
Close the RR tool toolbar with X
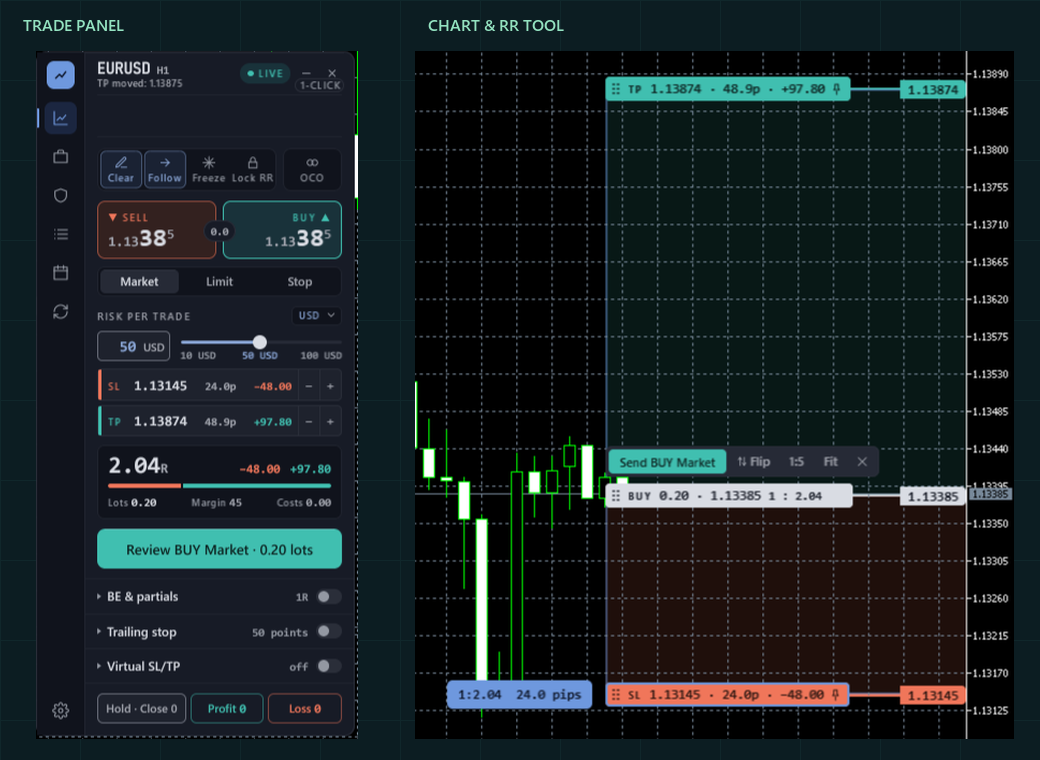point(862,462)
